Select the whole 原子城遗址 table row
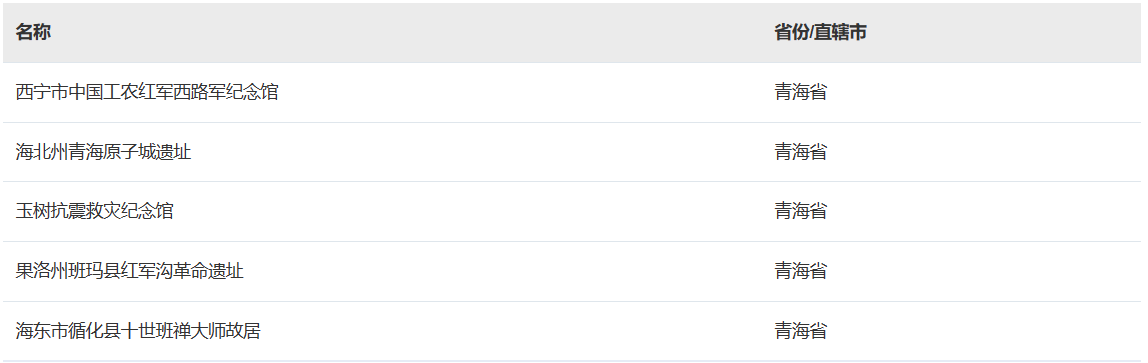 click(x=572, y=152)
